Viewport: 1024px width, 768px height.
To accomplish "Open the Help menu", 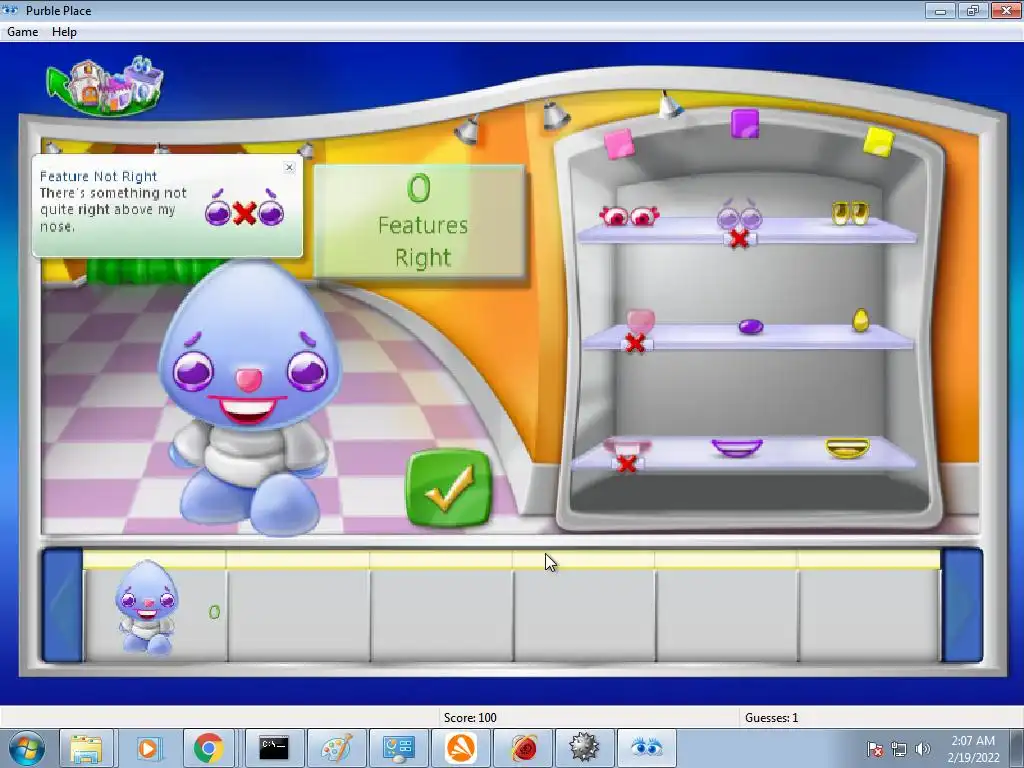I will coord(64,31).
